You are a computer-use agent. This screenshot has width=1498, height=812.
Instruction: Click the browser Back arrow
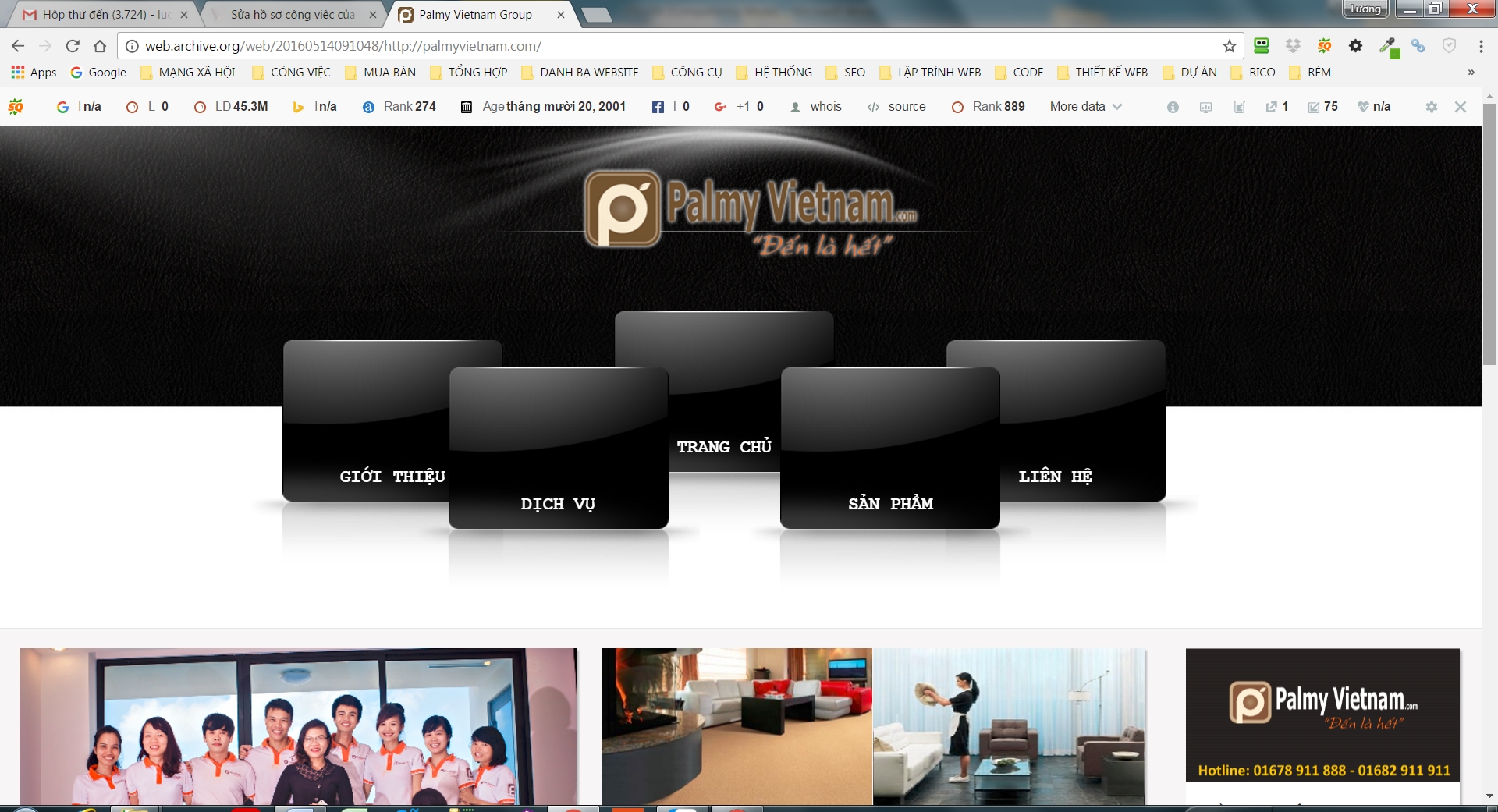point(18,46)
